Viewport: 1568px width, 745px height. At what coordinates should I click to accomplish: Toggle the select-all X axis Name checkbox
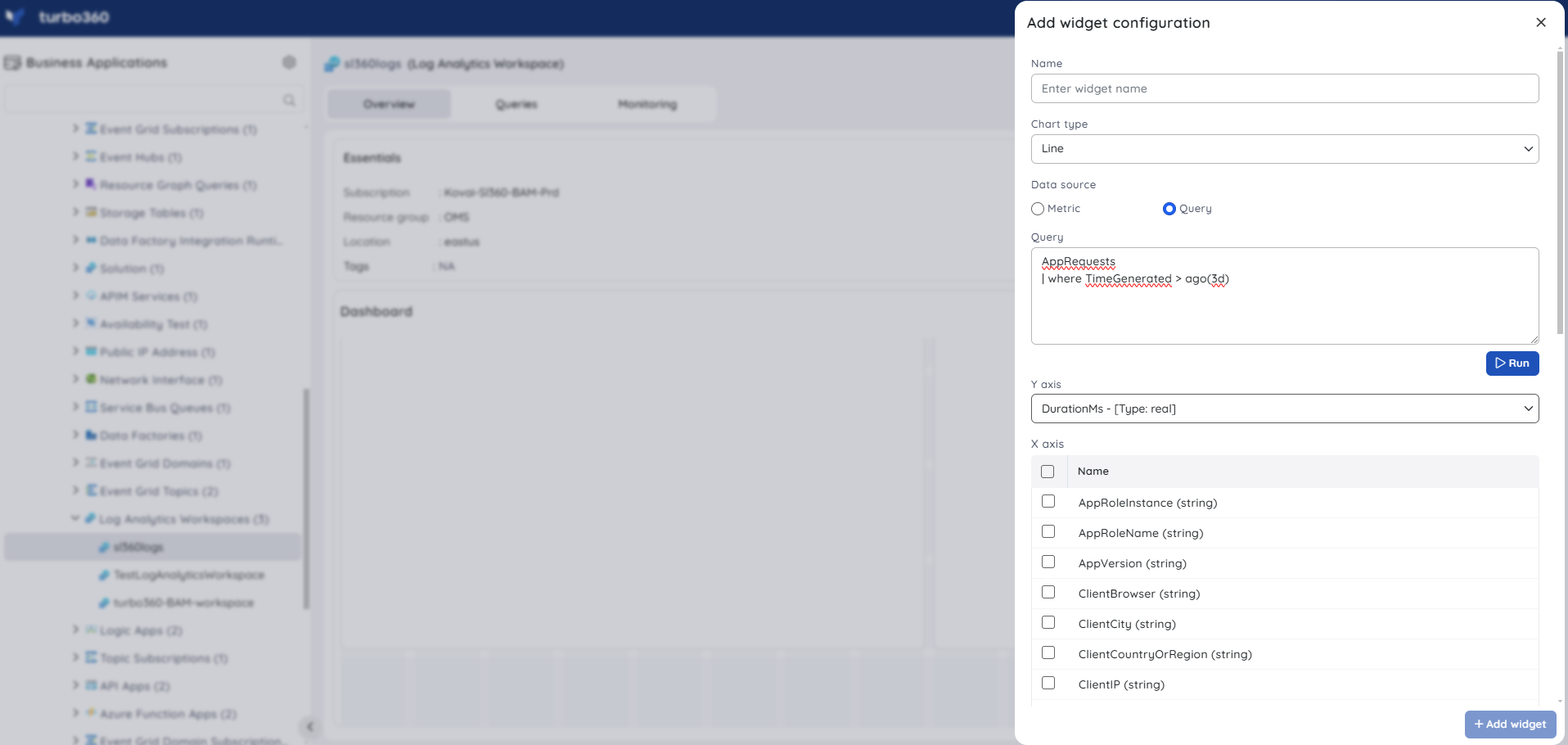coord(1048,472)
